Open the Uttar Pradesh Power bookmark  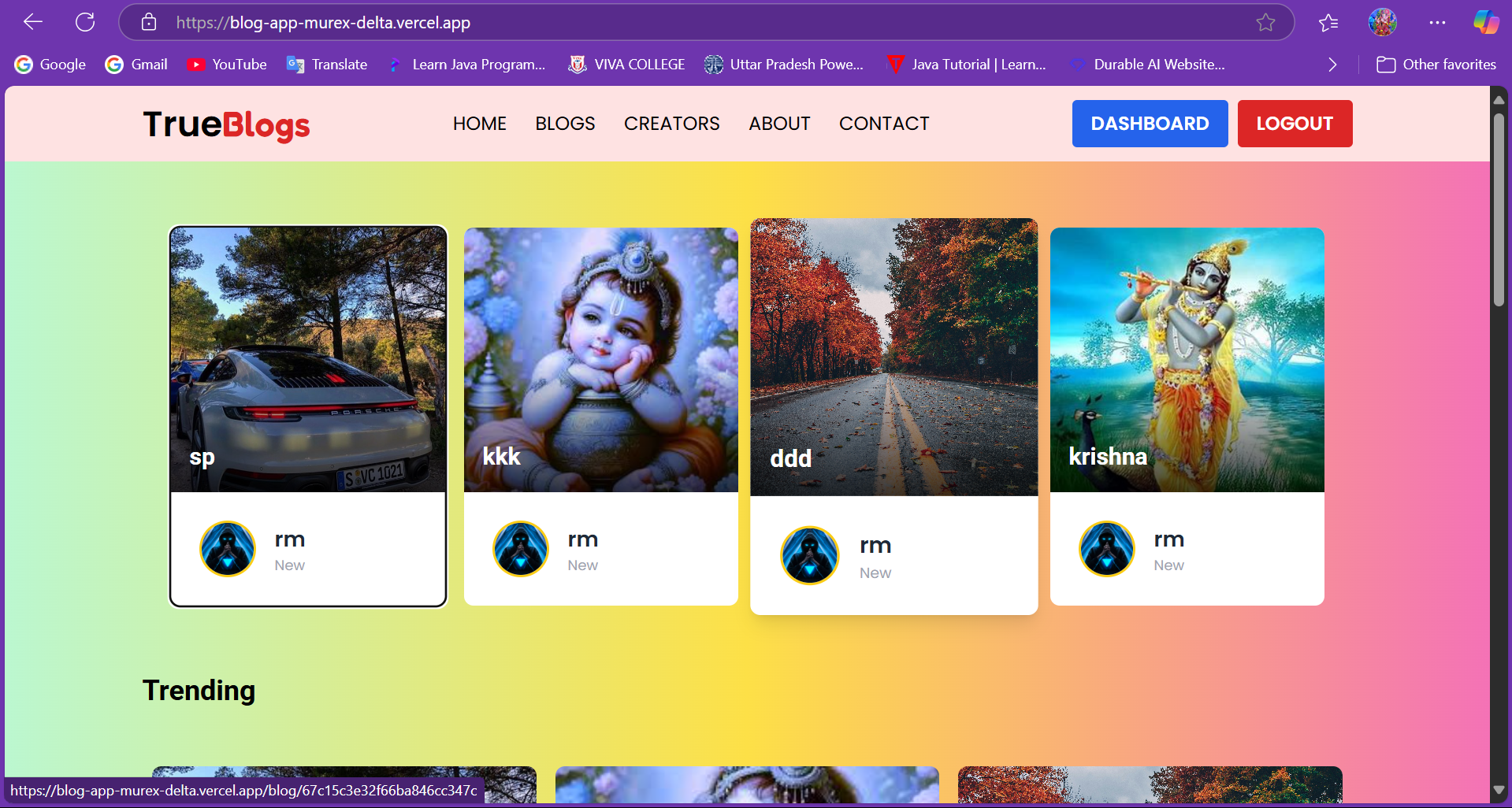[784, 65]
